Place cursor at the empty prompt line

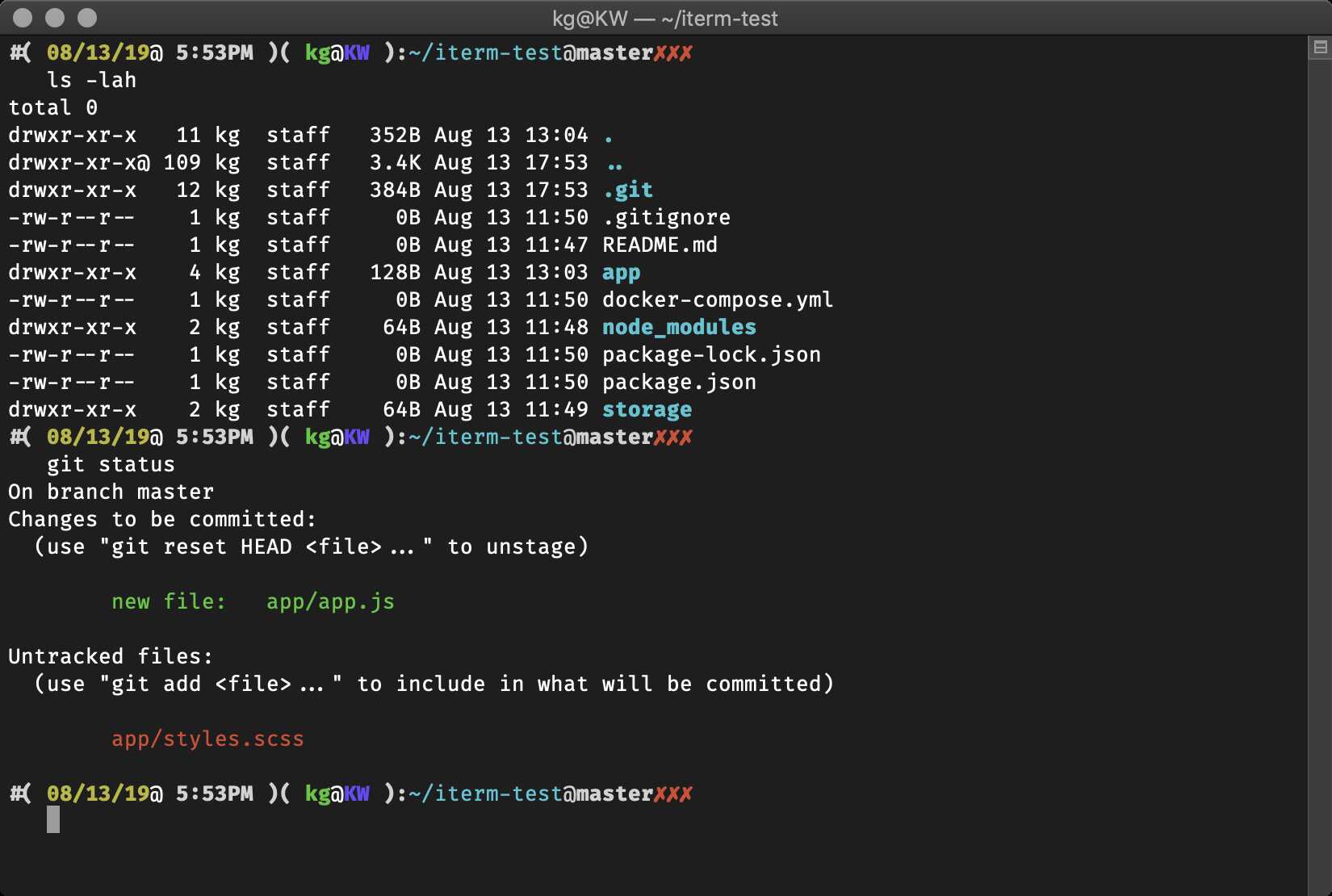53,820
